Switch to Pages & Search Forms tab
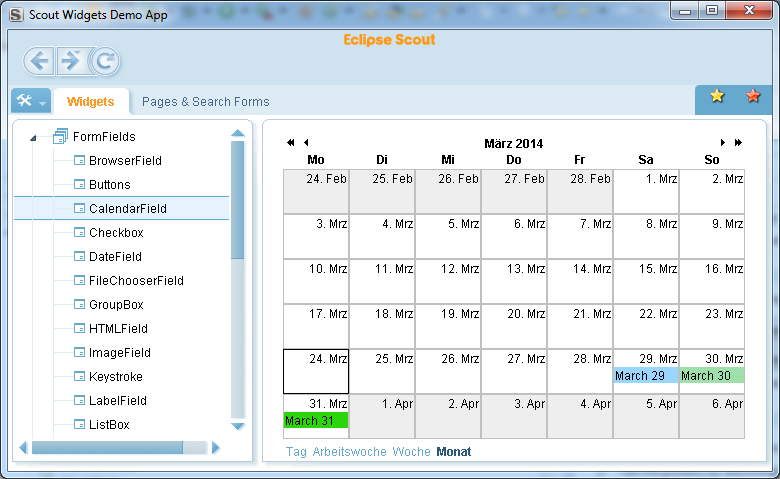 [x=205, y=101]
